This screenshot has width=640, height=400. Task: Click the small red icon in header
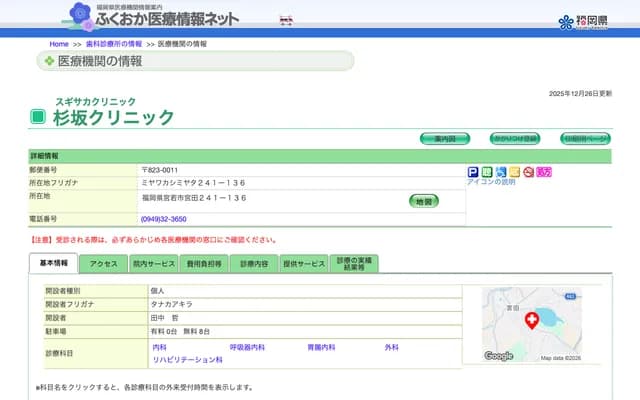pyautogui.click(x=286, y=19)
